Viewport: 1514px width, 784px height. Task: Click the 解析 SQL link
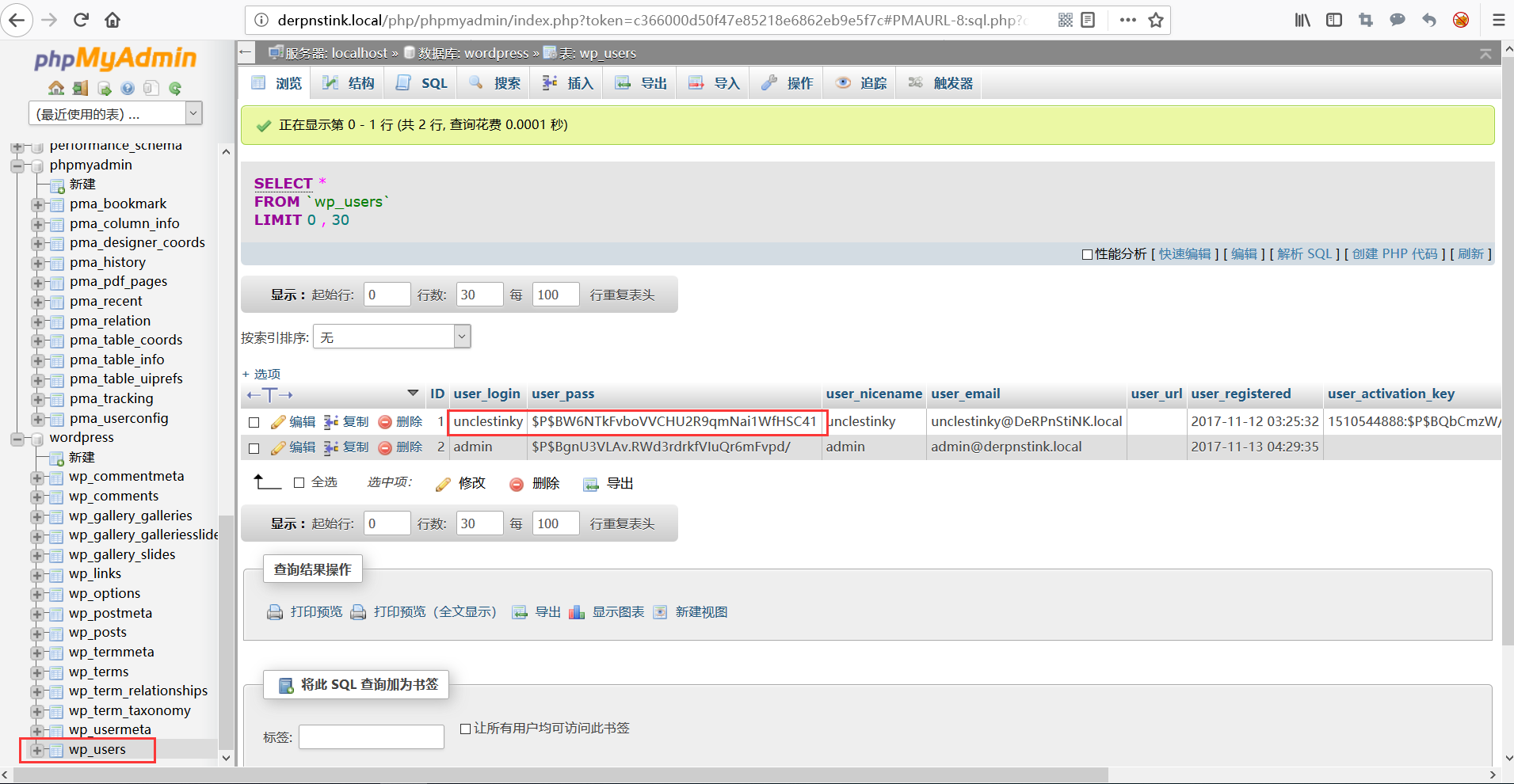pos(1305,254)
